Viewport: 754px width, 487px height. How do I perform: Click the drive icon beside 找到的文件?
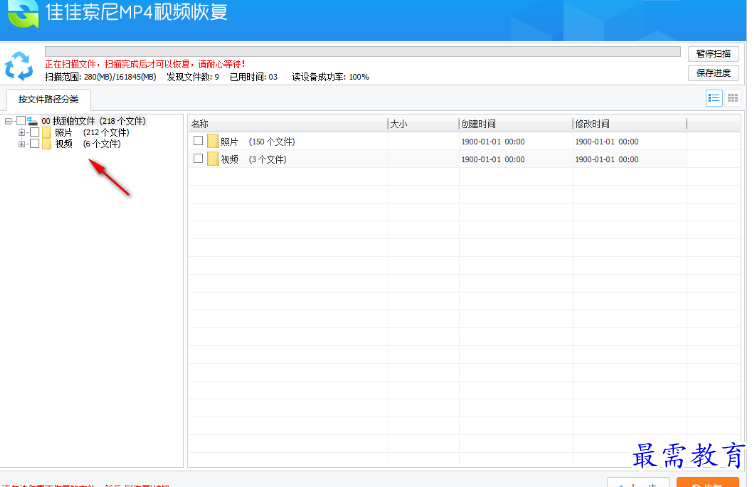click(x=33, y=121)
